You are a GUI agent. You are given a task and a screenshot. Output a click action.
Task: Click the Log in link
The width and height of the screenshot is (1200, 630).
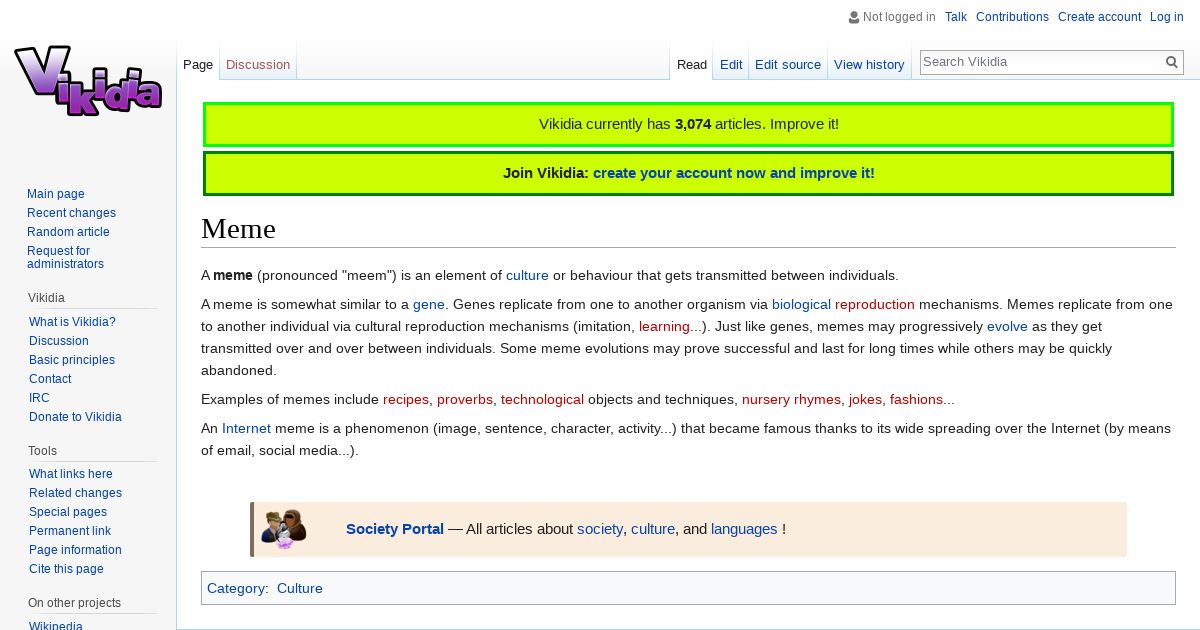click(x=1166, y=17)
